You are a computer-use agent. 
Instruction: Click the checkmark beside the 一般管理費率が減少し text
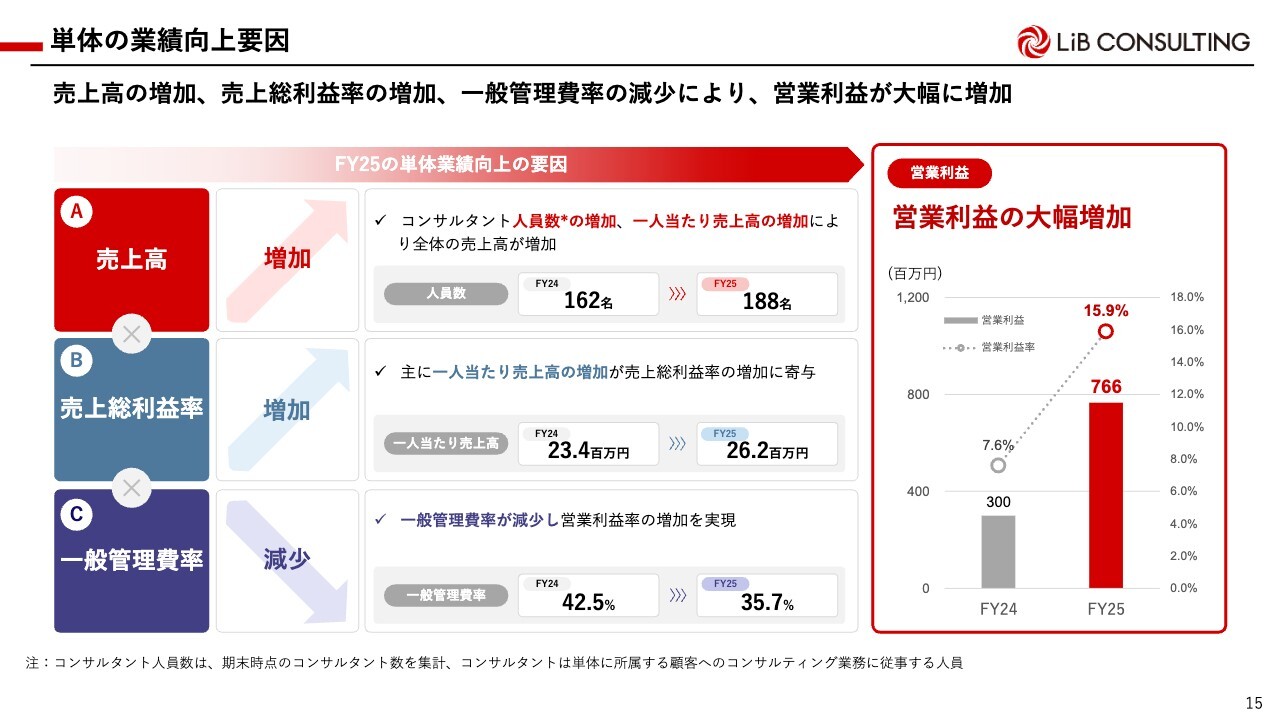click(x=380, y=520)
